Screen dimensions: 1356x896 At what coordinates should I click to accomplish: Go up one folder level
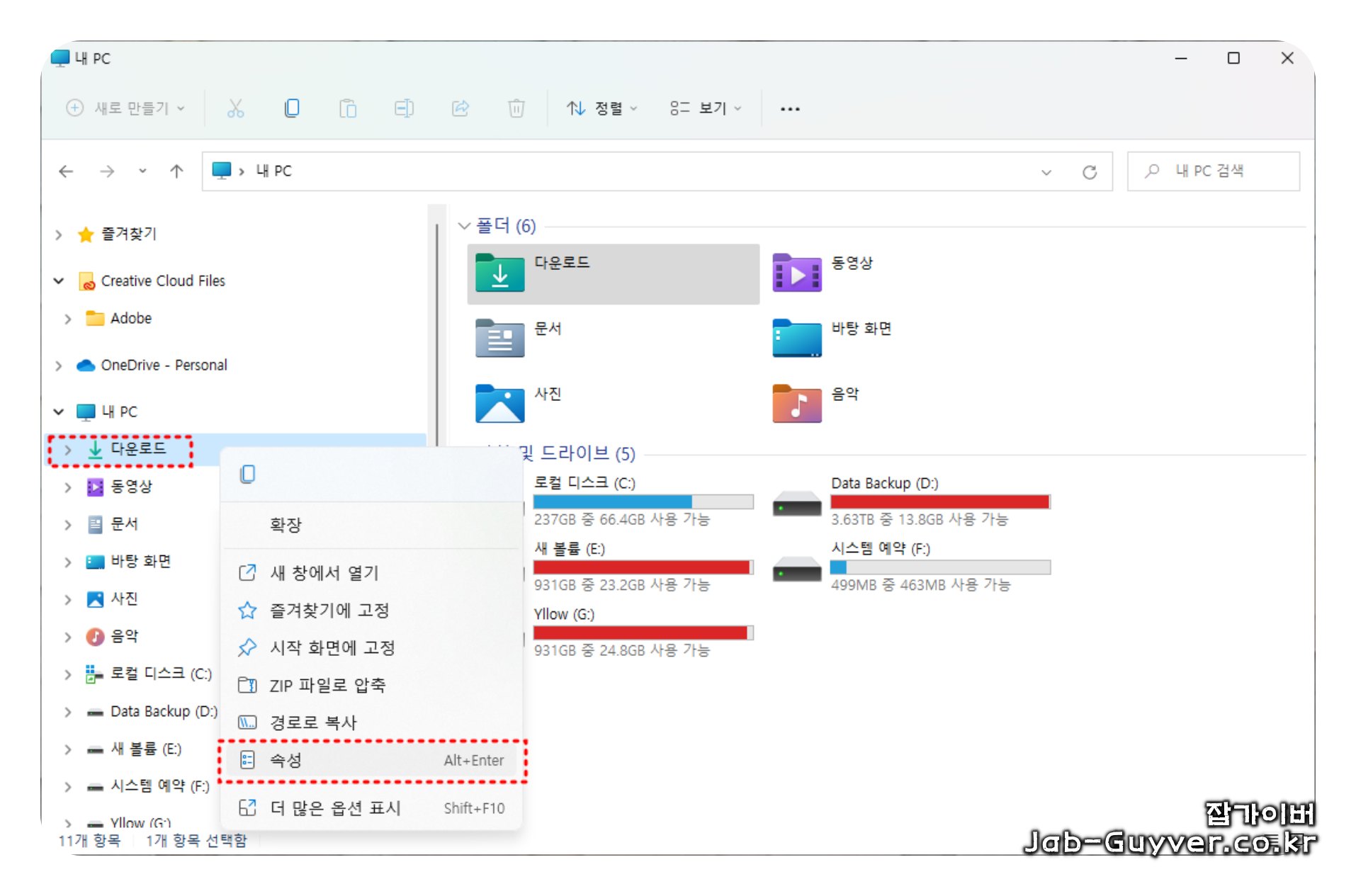(176, 171)
